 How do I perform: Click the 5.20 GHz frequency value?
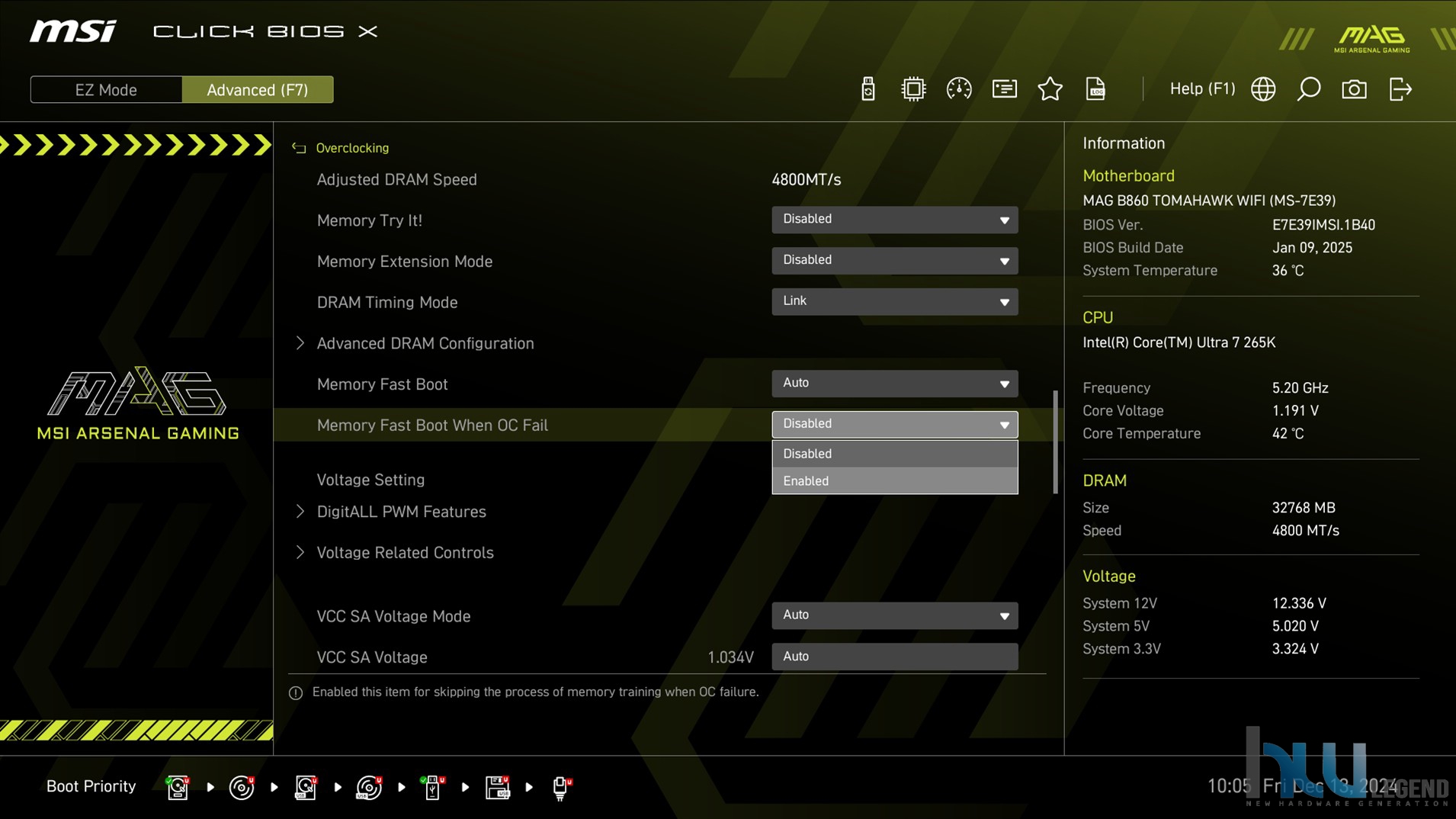point(1300,388)
